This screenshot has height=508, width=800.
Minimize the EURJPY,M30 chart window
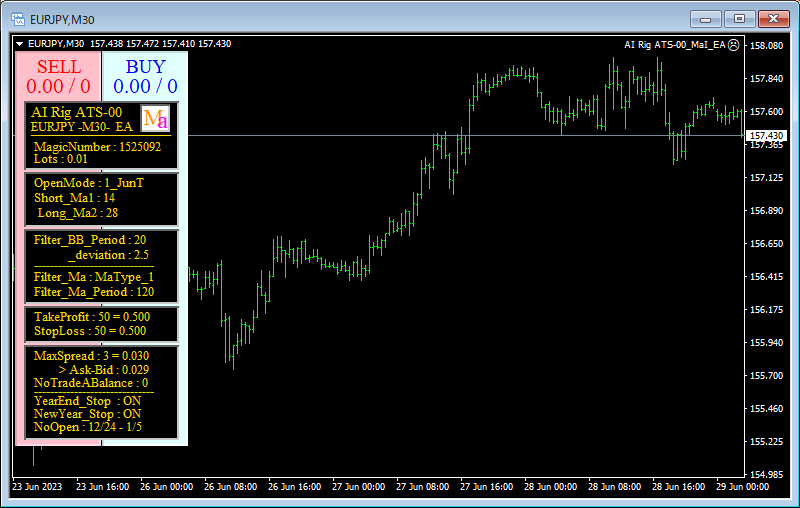pyautogui.click(x=706, y=19)
